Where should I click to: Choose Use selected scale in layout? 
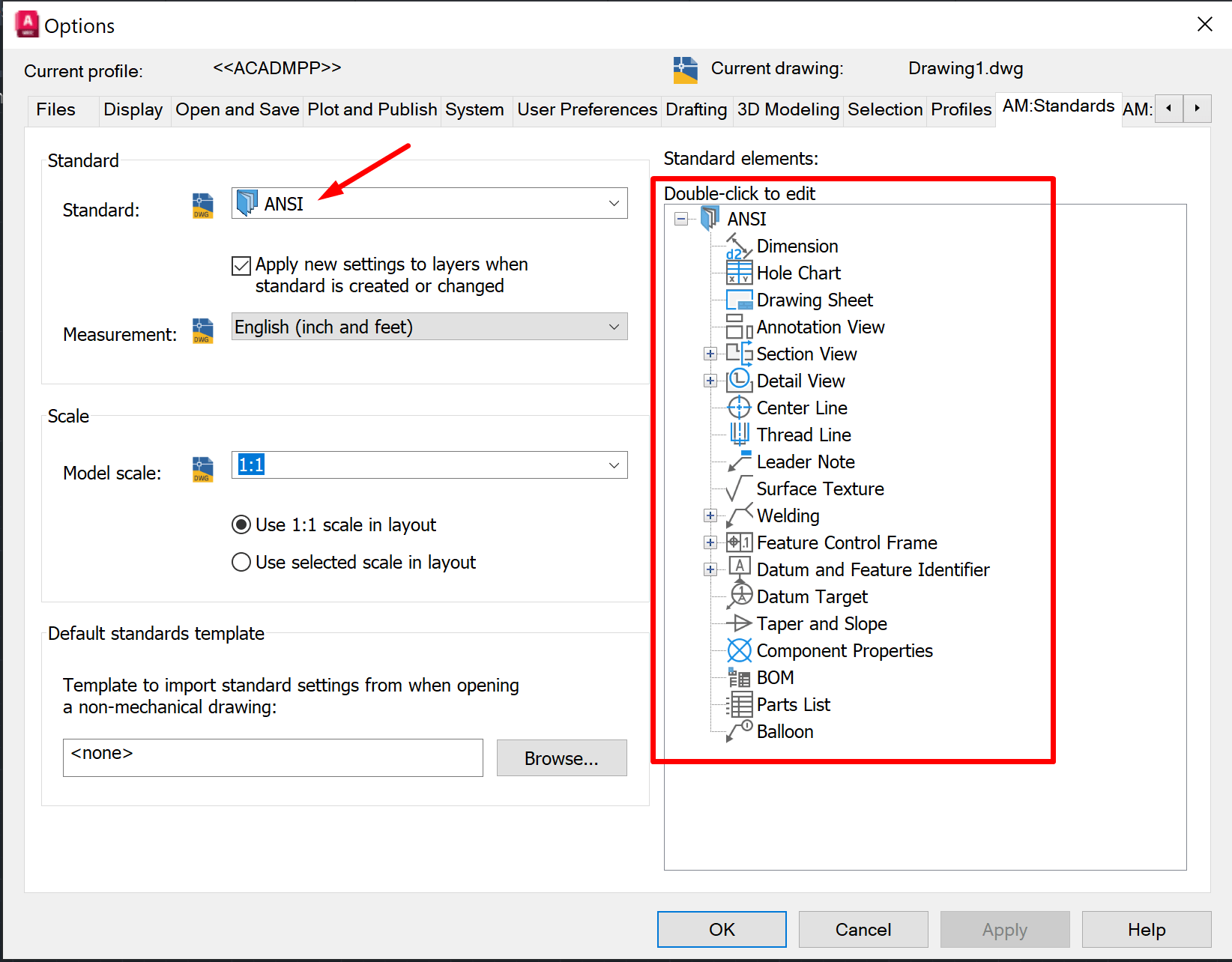tap(241, 562)
